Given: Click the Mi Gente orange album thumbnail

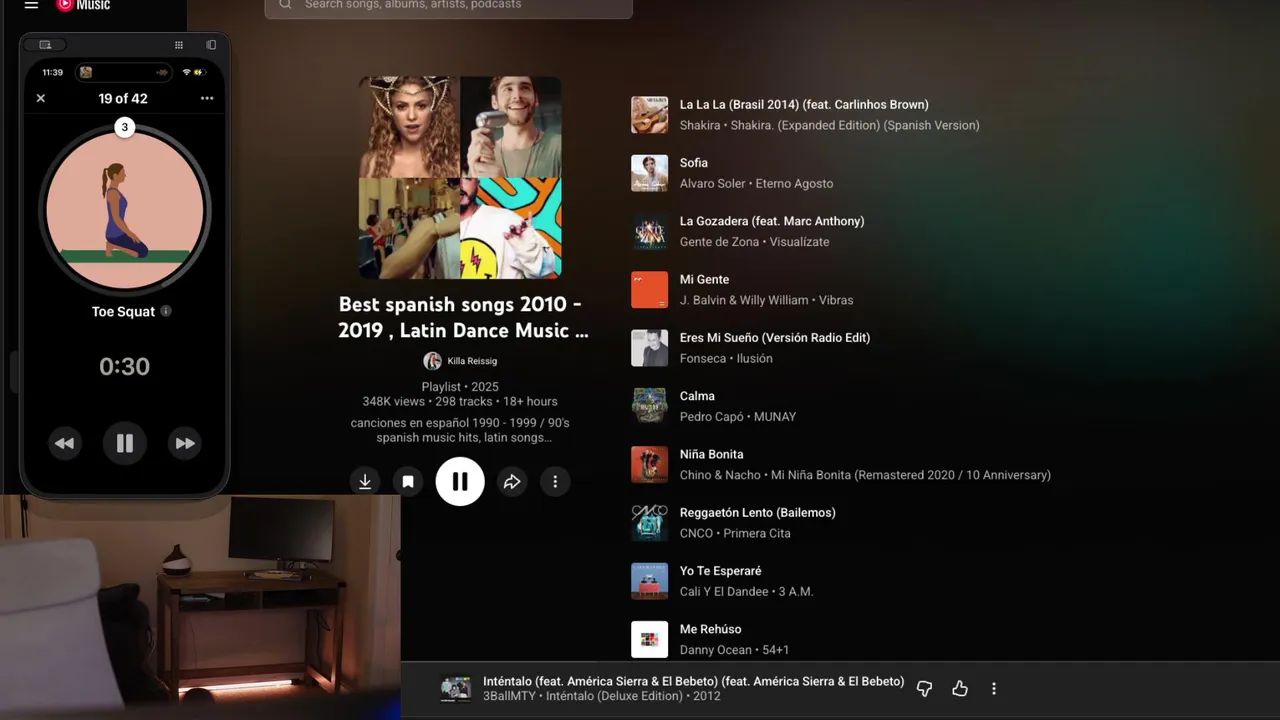Looking at the screenshot, I should tap(649, 290).
